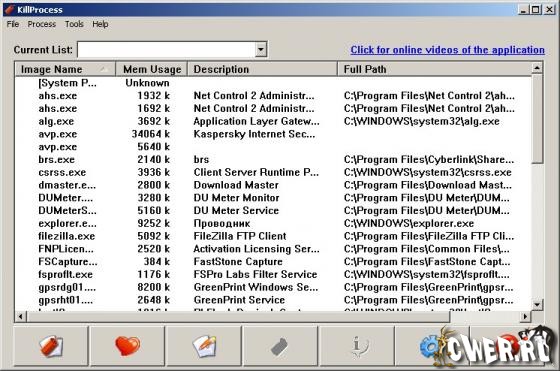The width and height of the screenshot is (560, 371).
Task: Sort by the Description column header
Action: [262, 69]
